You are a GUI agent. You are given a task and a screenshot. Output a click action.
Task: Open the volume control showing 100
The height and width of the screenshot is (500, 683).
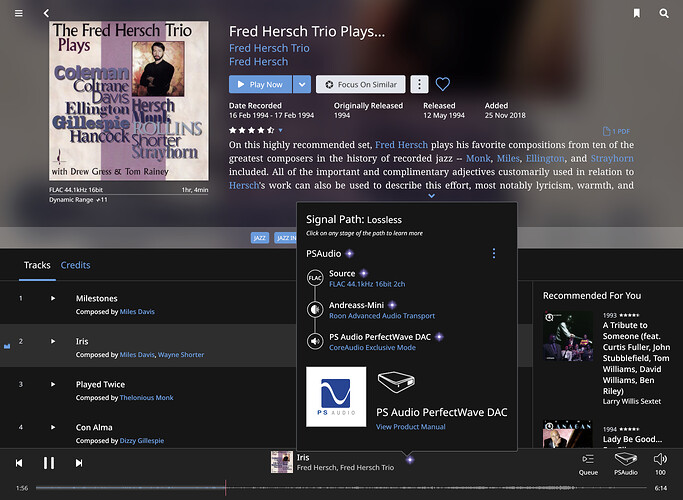pyautogui.click(x=660, y=463)
